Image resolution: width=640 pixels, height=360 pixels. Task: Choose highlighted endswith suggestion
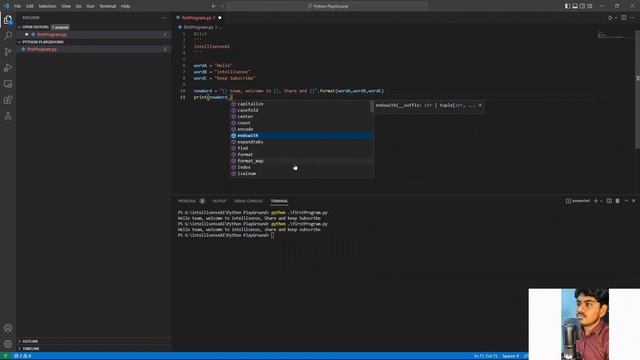[301, 136]
